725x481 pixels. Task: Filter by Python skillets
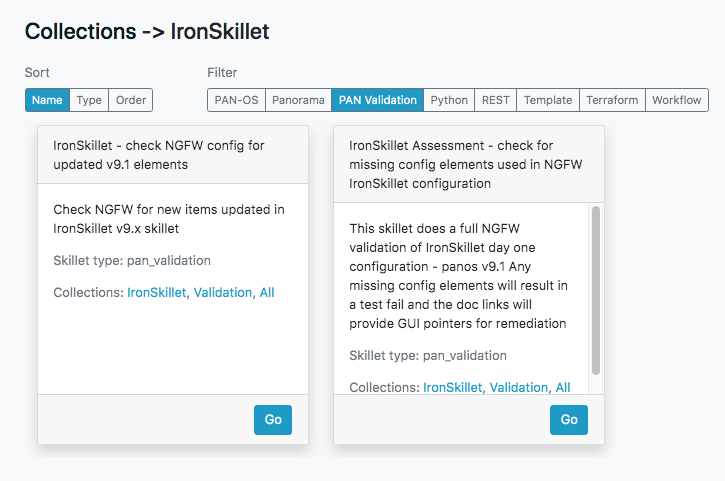tap(449, 100)
